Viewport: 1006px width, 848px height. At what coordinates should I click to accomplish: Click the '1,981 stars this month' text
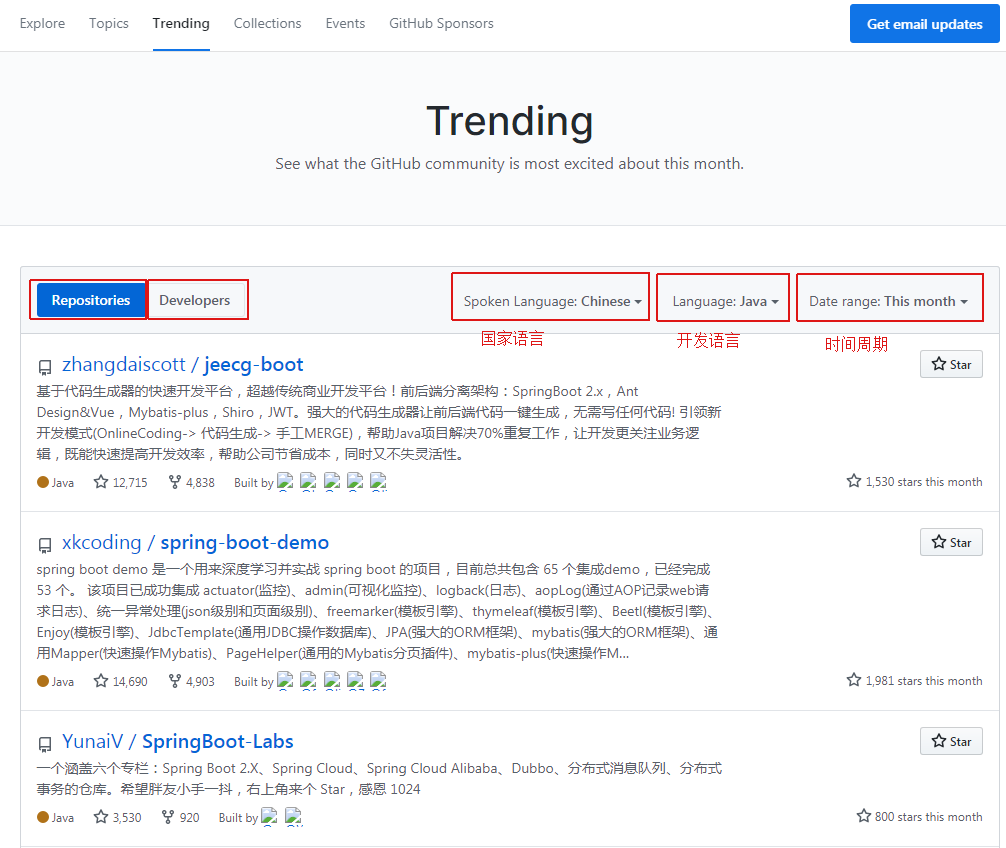924,681
